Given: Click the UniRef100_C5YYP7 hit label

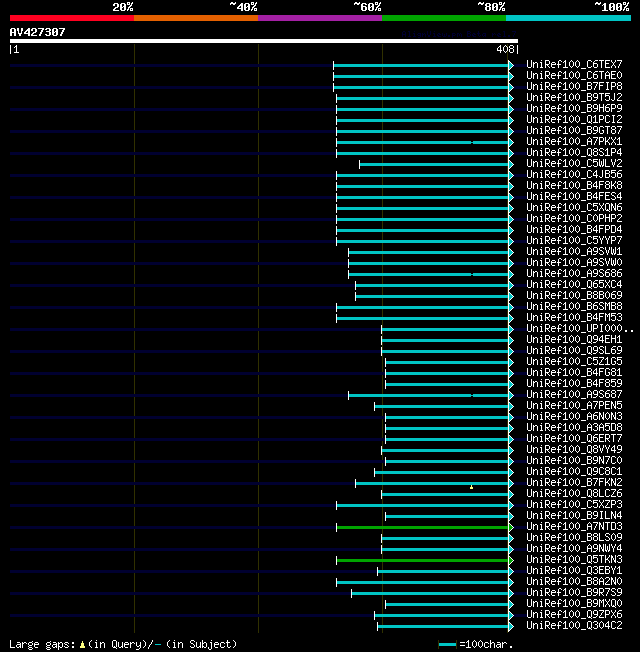Looking at the screenshot, I should coord(574,240).
